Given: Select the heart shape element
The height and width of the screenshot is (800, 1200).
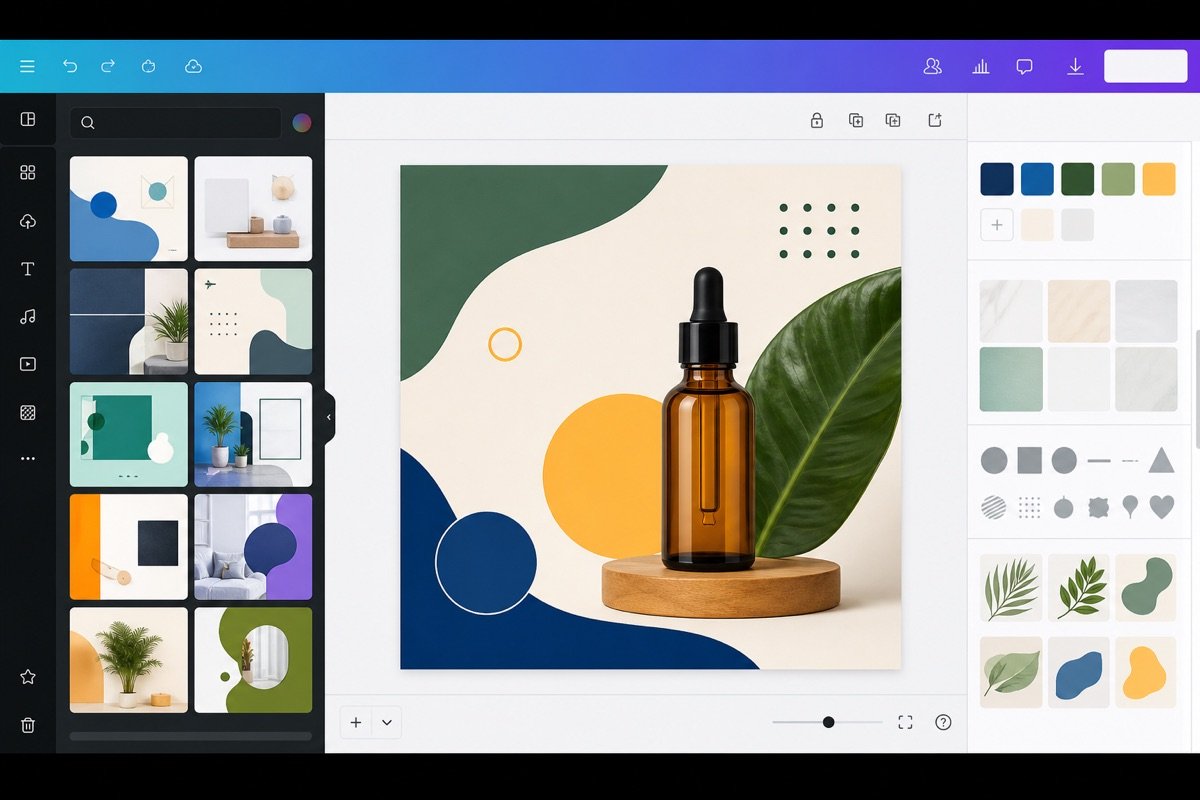Looking at the screenshot, I should tap(1161, 507).
